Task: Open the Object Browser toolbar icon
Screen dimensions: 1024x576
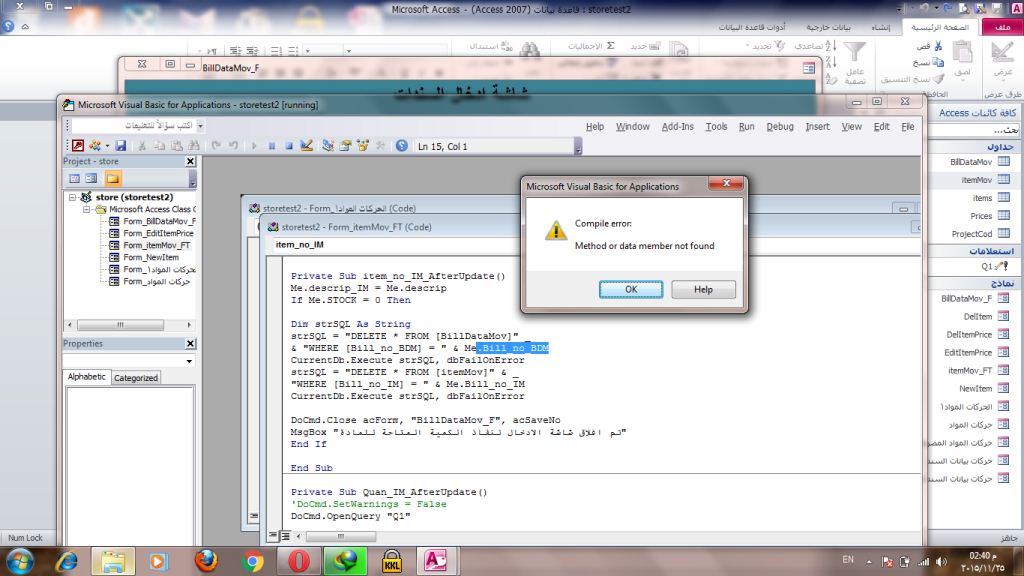Action: [x=362, y=146]
